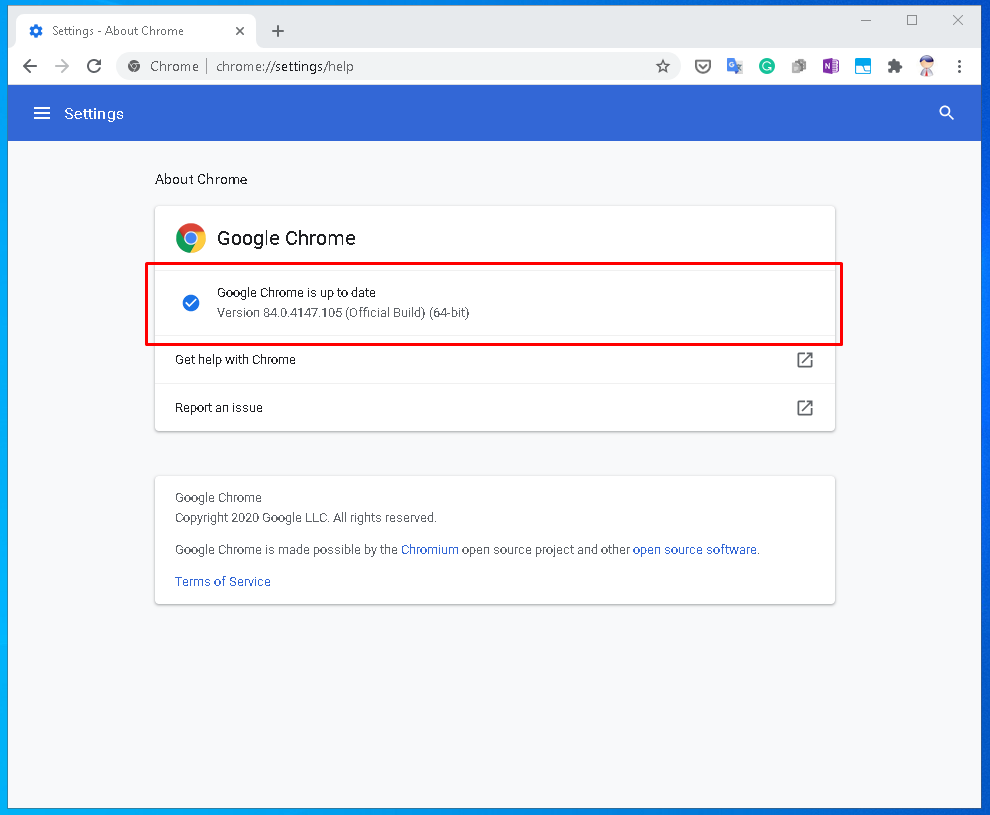Screen dimensions: 990x815
Task: Click the Google Chrome is up to date text
Action: [x=296, y=292]
